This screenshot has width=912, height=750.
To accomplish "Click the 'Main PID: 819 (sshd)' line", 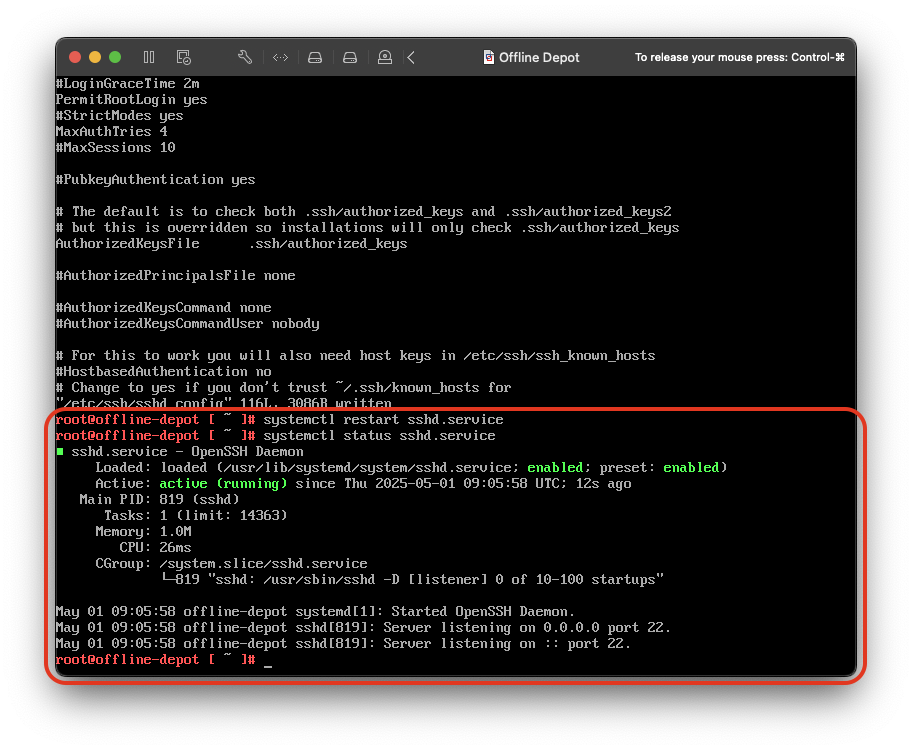I will point(159,500).
